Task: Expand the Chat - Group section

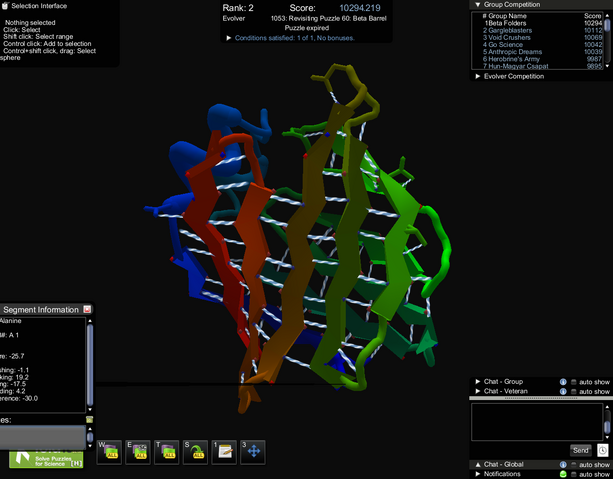Action: pyautogui.click(x=478, y=382)
